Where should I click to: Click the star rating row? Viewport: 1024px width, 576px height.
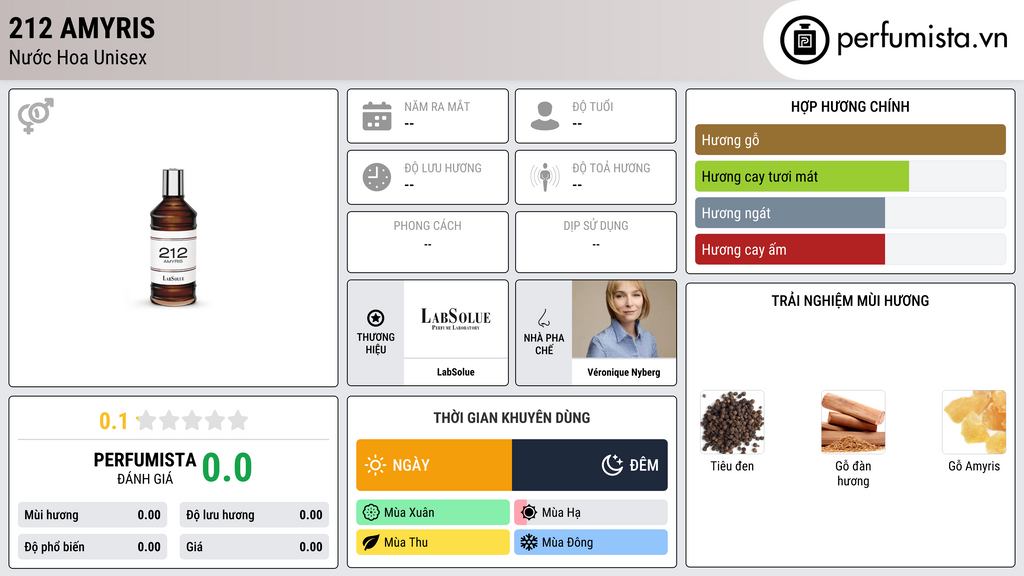[x=192, y=421]
